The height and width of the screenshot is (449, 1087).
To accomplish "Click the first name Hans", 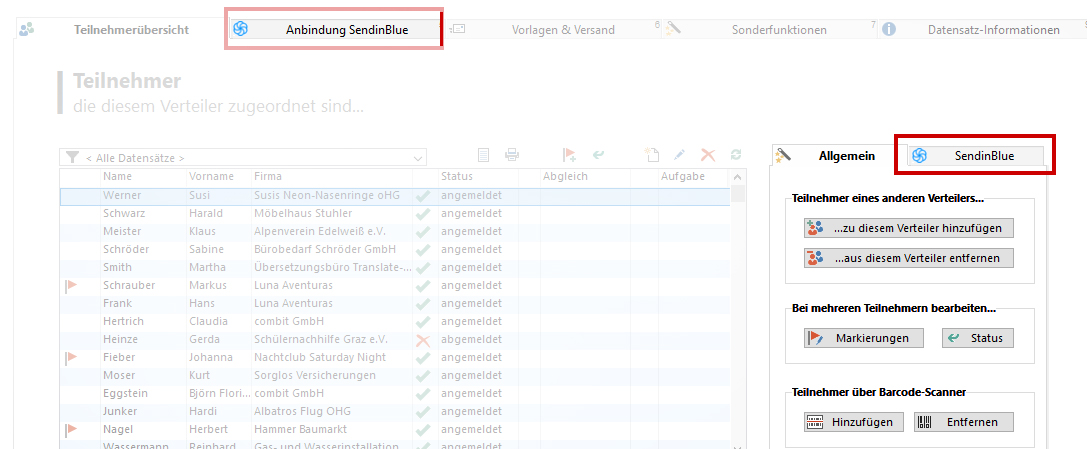I will (x=200, y=303).
